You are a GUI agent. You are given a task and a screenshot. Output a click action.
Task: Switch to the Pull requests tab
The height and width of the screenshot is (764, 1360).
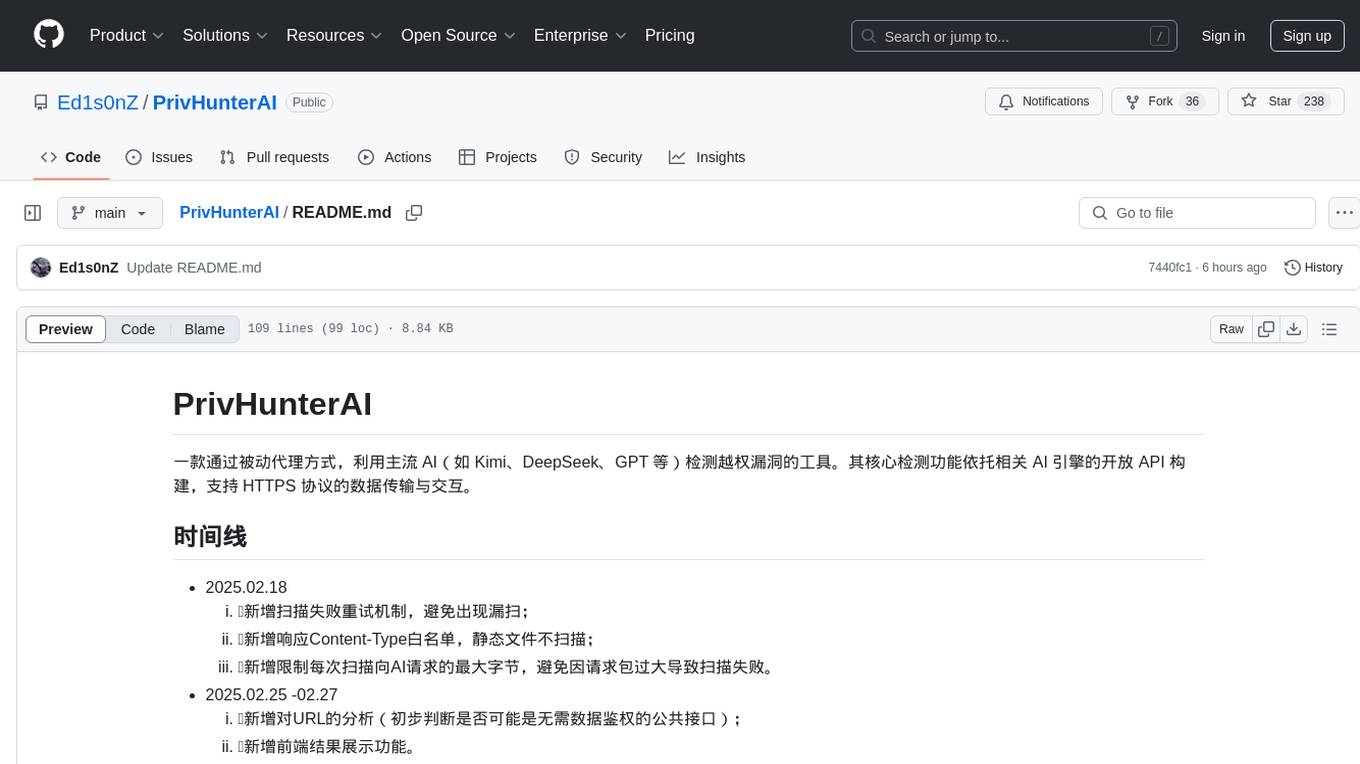(274, 157)
